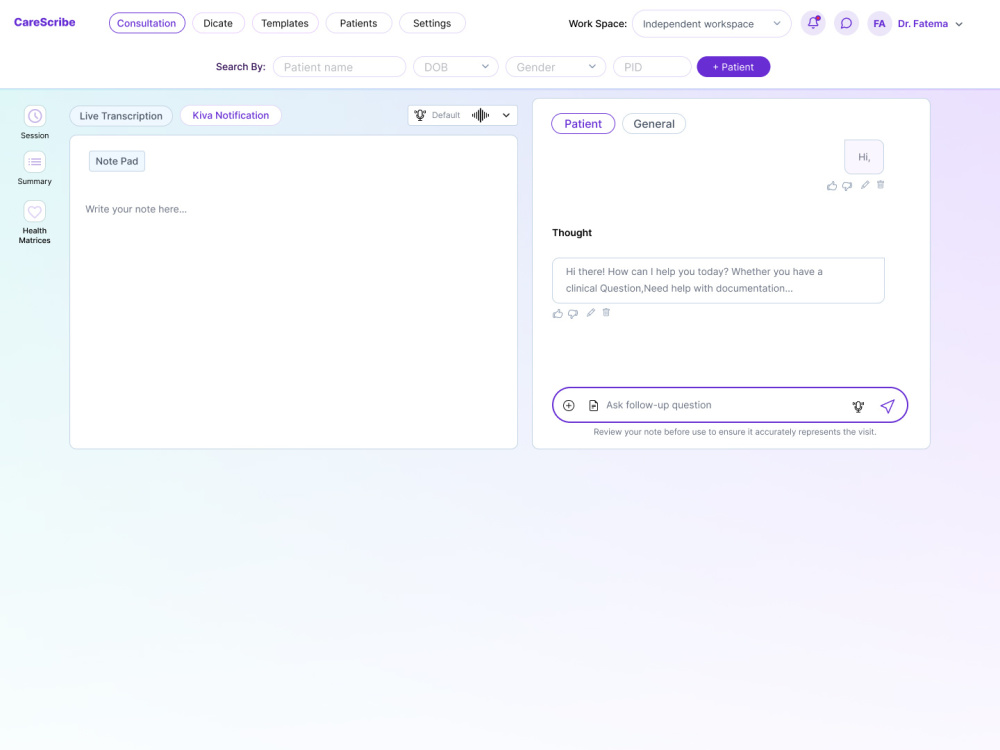
Task: Click the notification bell icon
Action: (x=813, y=23)
